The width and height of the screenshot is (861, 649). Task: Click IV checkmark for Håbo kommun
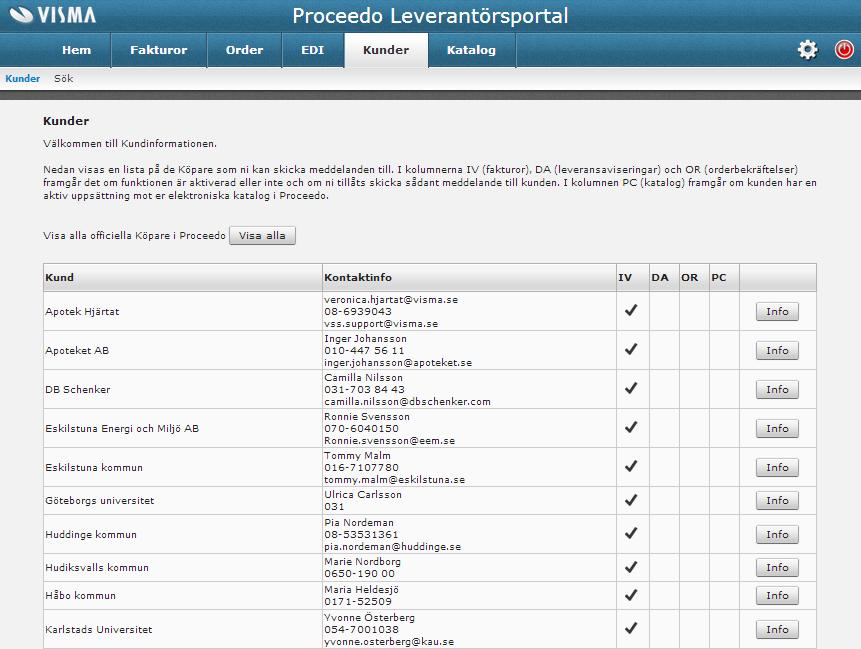click(631, 595)
